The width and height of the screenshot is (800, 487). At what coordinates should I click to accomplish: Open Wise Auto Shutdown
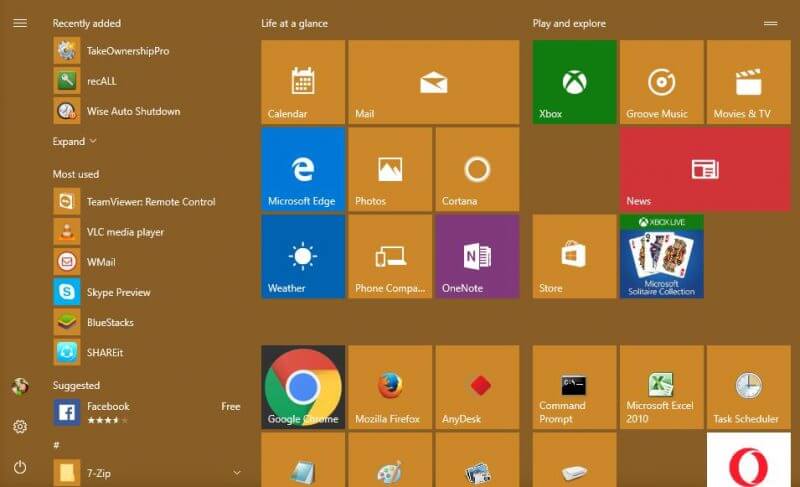(x=148, y=111)
